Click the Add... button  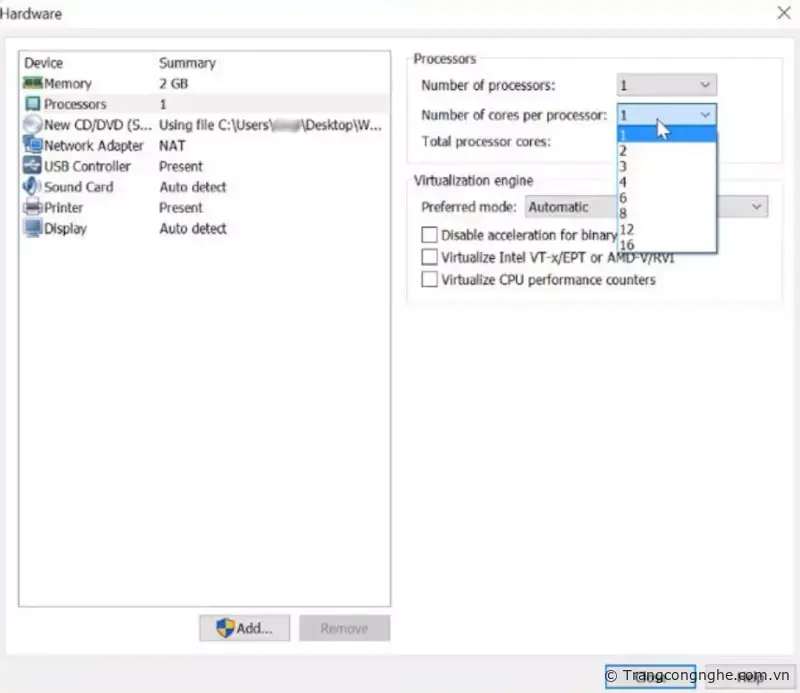pyautogui.click(x=244, y=628)
